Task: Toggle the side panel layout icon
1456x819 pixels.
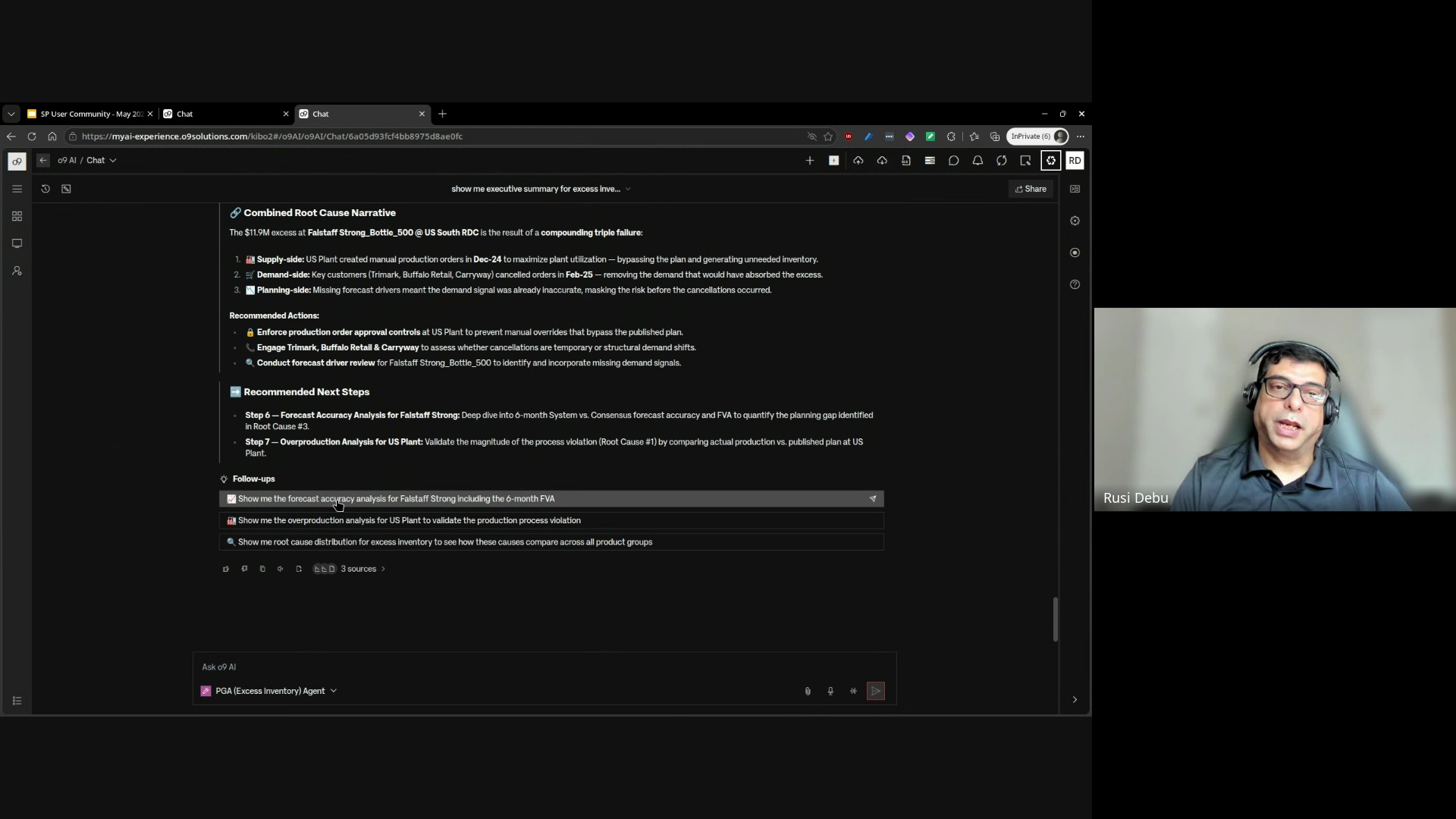Action: 1075,189
